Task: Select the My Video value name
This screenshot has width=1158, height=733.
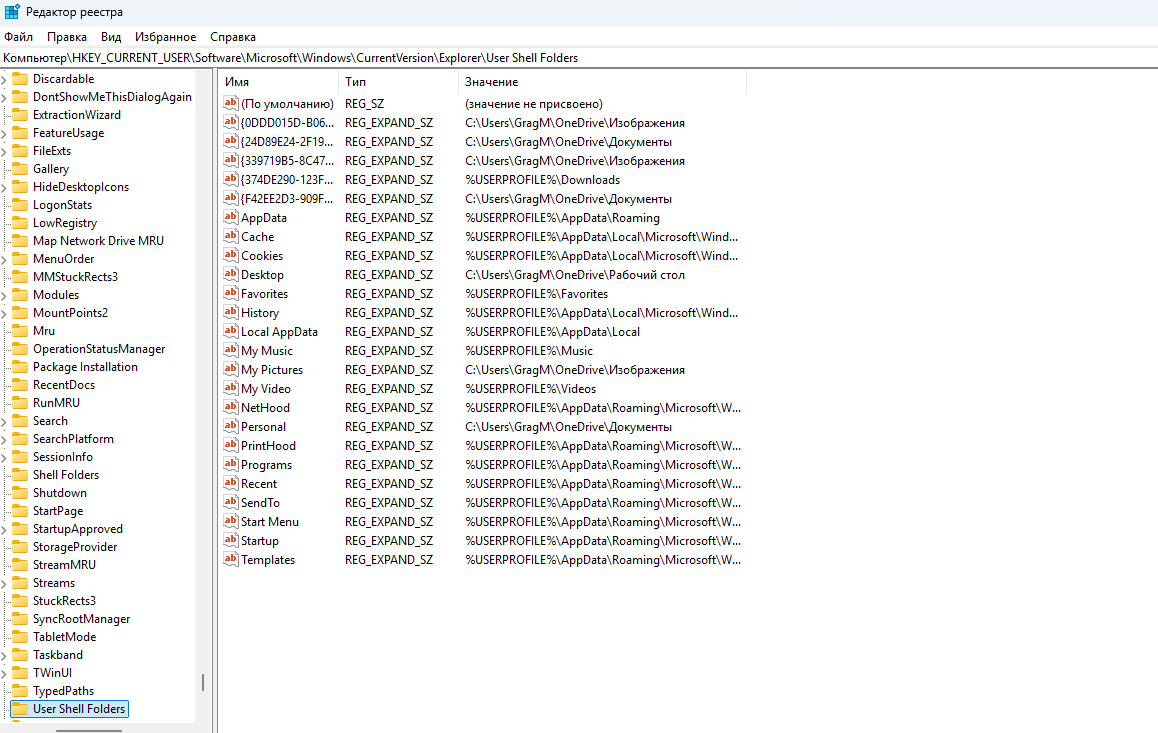Action: click(266, 389)
